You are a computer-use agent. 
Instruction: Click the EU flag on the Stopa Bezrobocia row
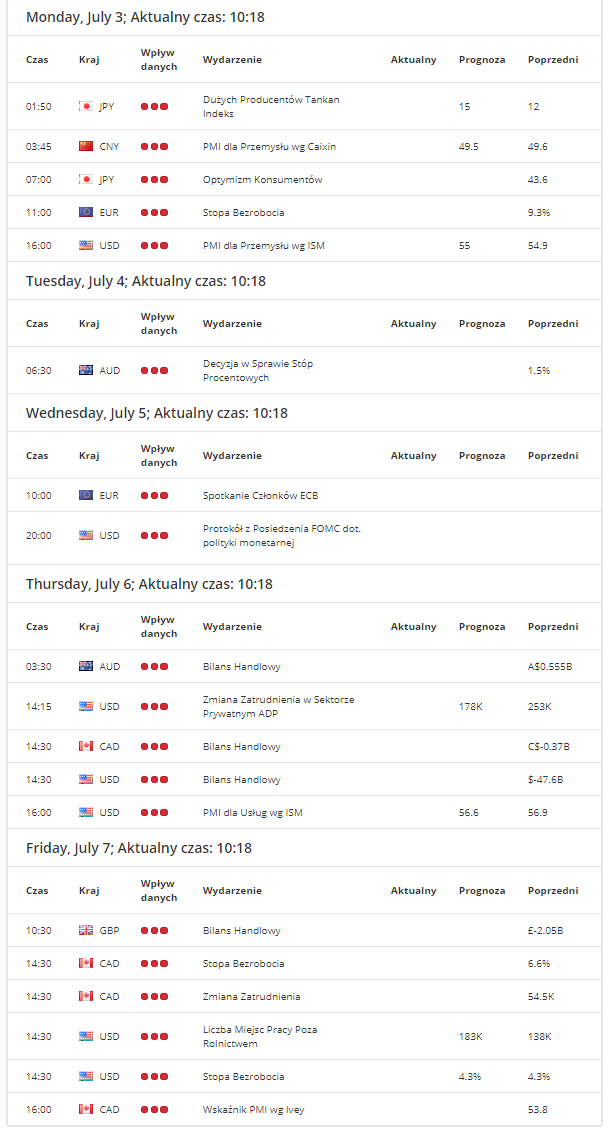coord(86,212)
